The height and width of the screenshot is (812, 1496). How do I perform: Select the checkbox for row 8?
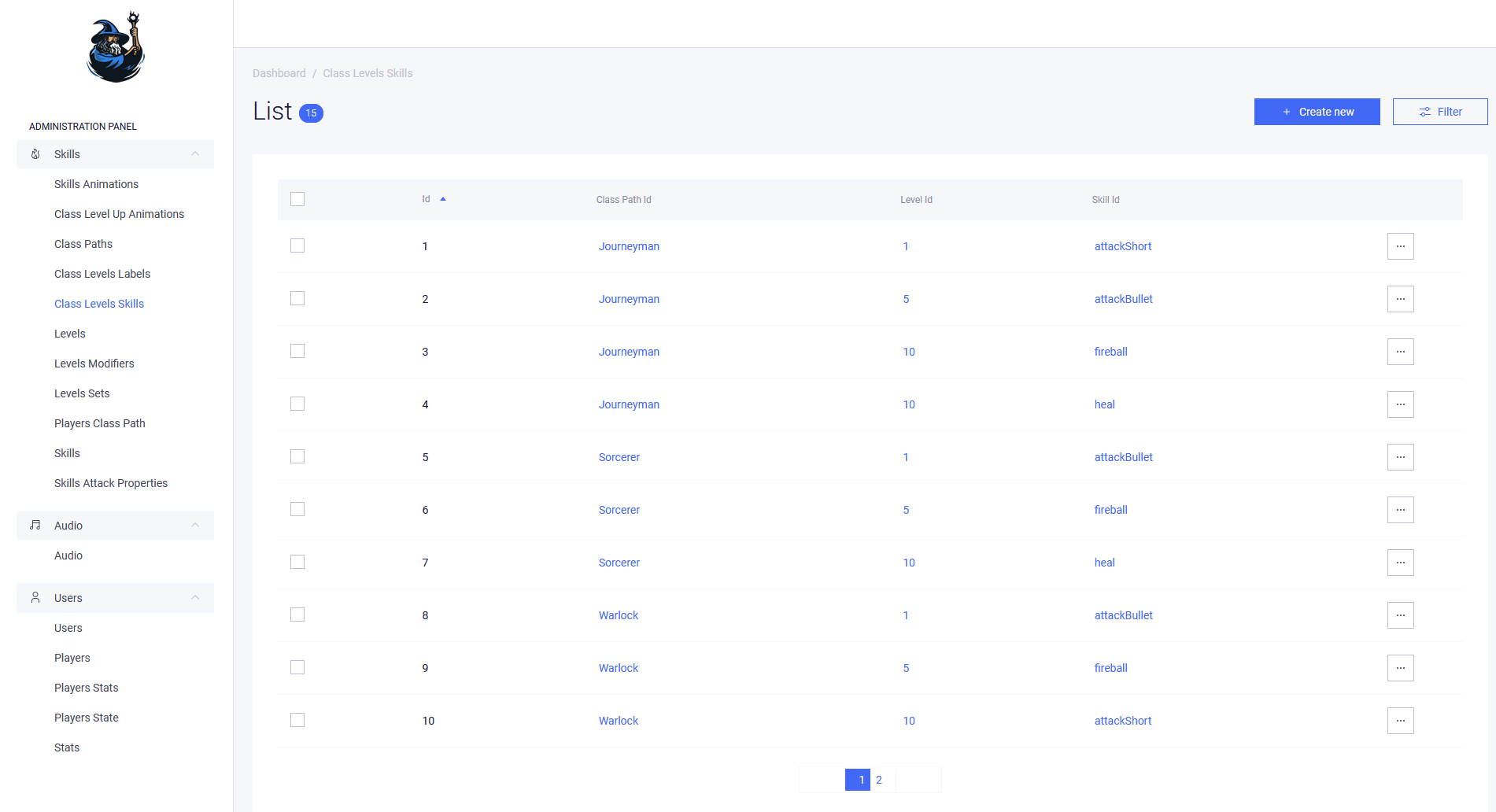click(297, 615)
